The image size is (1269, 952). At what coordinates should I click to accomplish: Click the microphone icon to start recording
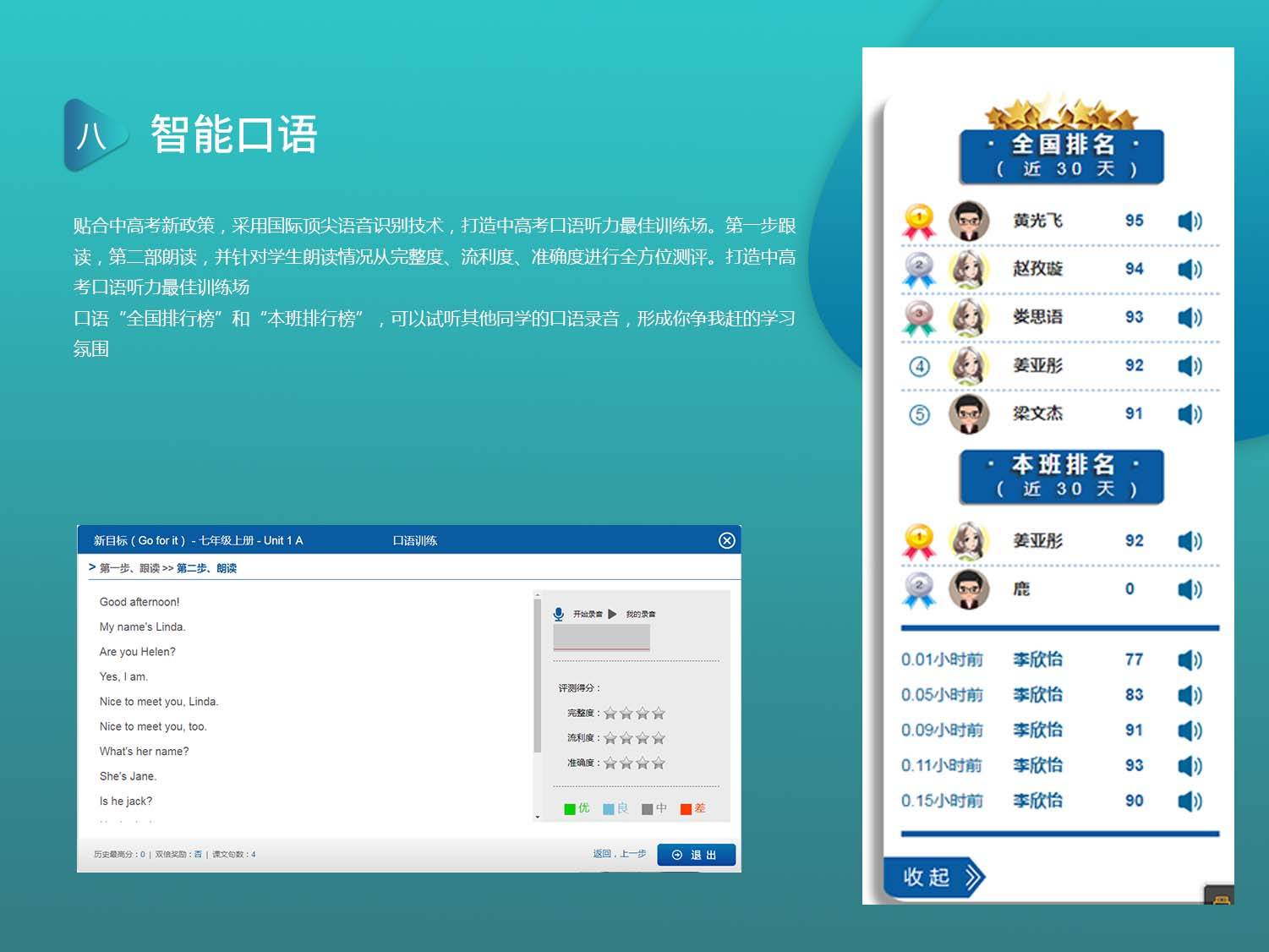558,613
